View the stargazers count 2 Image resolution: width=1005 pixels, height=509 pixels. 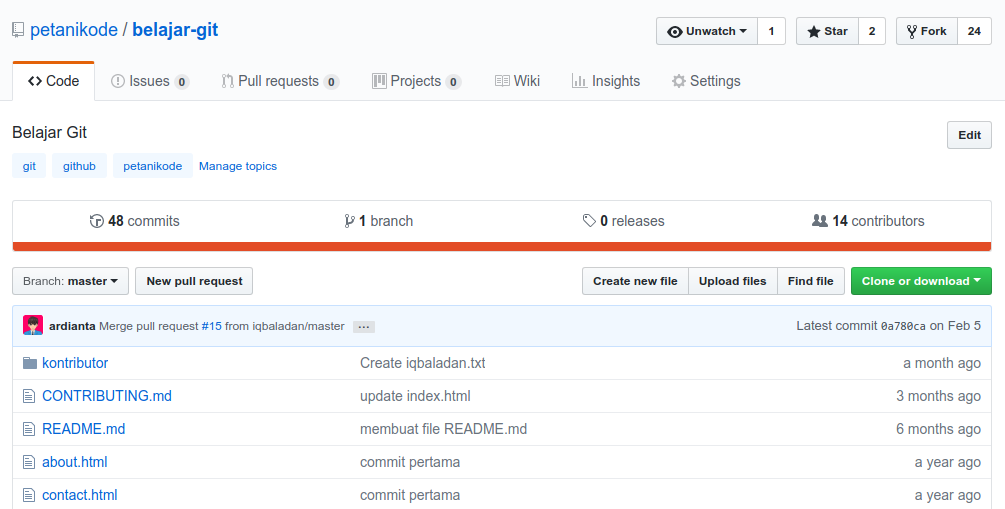pyautogui.click(x=872, y=31)
